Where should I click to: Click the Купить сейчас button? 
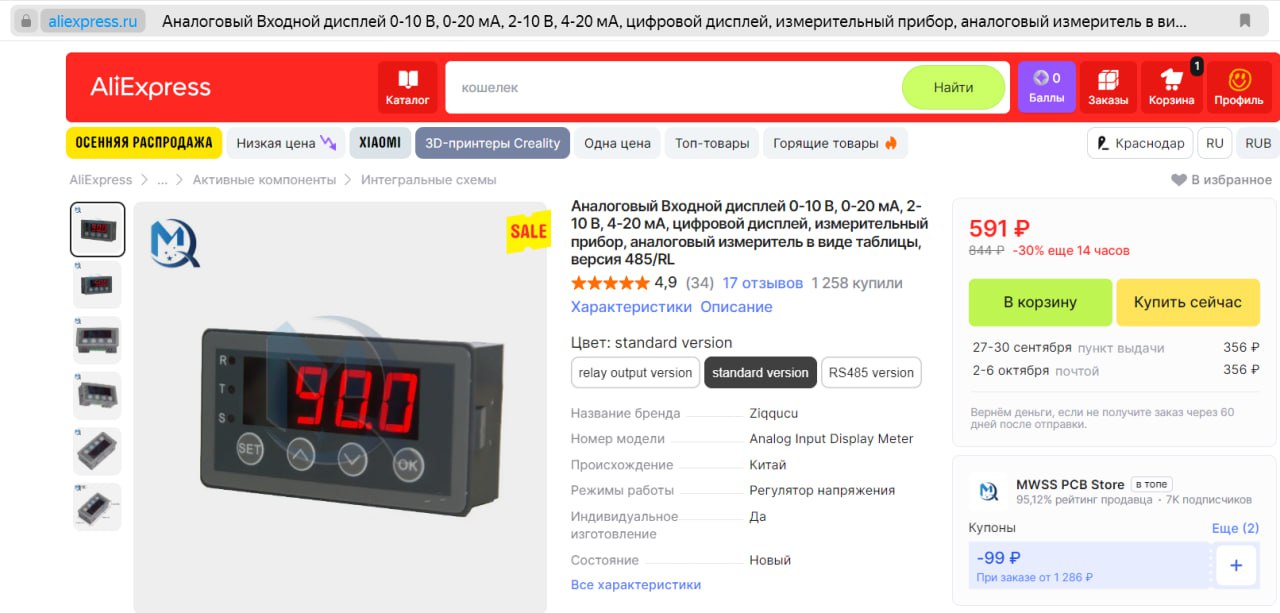pyautogui.click(x=1188, y=302)
